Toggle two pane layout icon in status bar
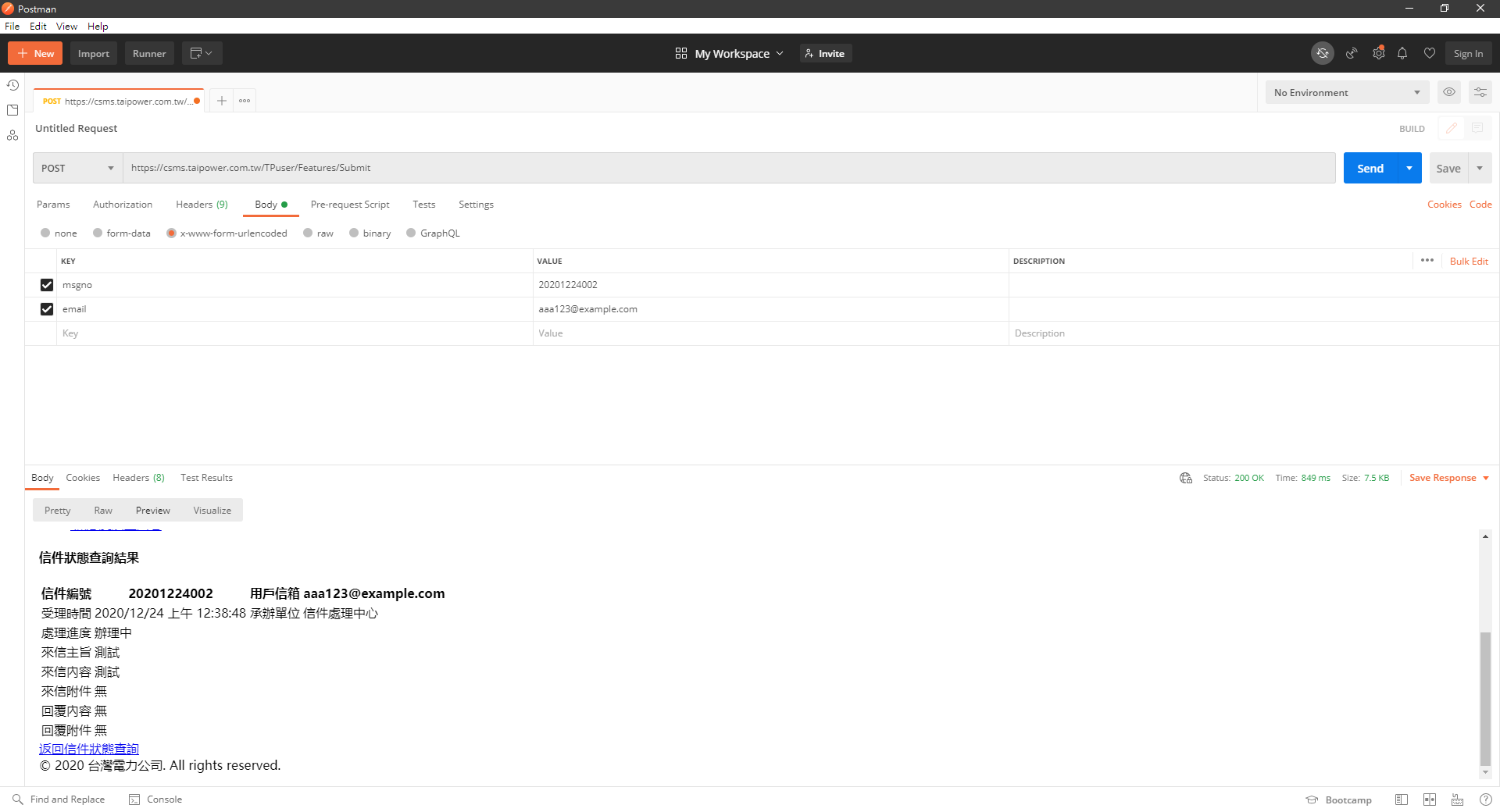Image resolution: width=1500 pixels, height=812 pixels. (1430, 800)
